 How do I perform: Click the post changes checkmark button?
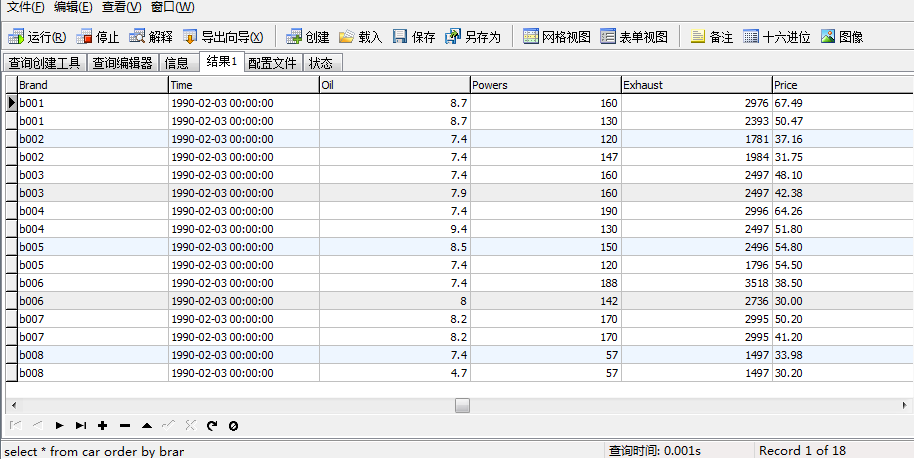click(x=168, y=426)
